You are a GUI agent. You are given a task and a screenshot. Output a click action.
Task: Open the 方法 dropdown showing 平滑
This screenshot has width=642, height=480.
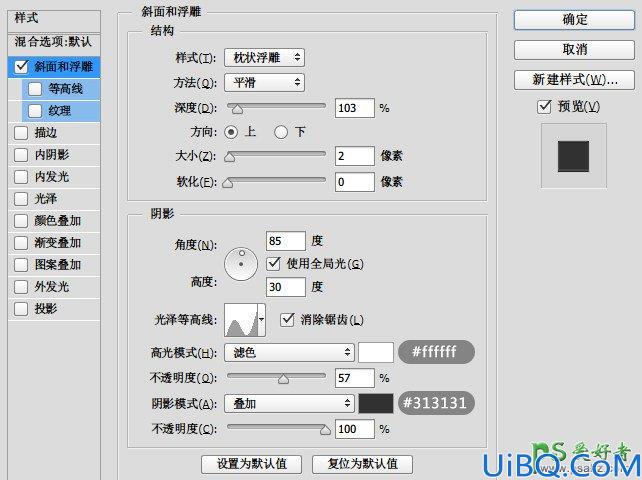point(264,83)
